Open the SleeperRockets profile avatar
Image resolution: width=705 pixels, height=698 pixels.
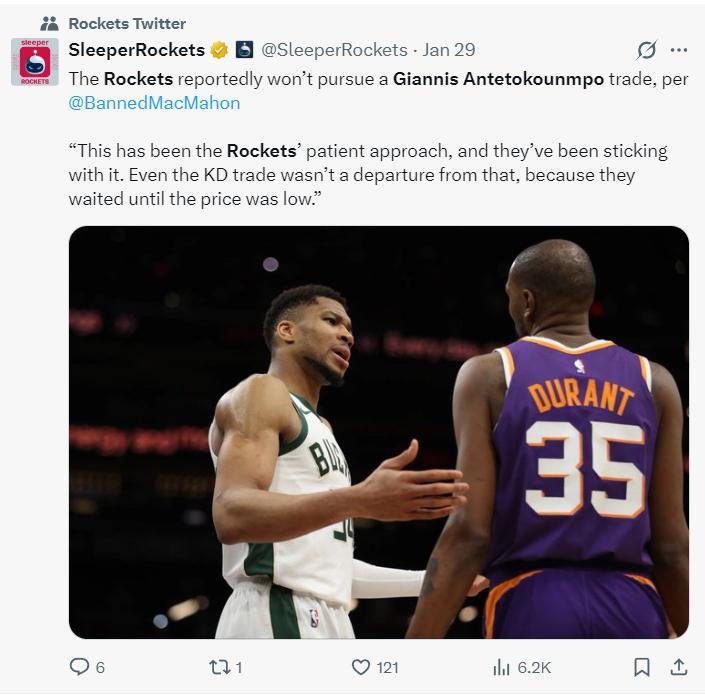pyautogui.click(x=35, y=62)
